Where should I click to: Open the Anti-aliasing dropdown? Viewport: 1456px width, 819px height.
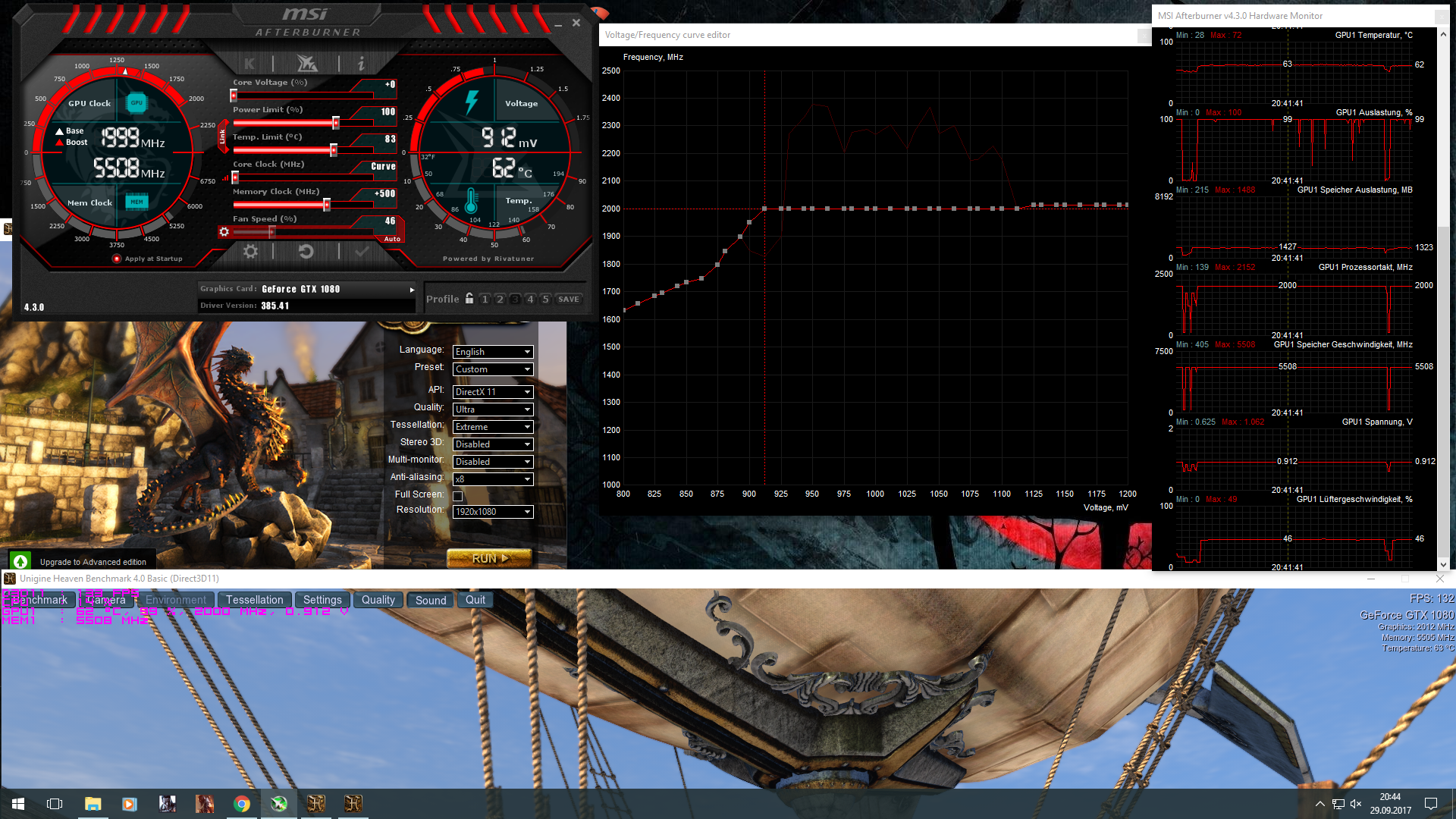pyautogui.click(x=493, y=479)
